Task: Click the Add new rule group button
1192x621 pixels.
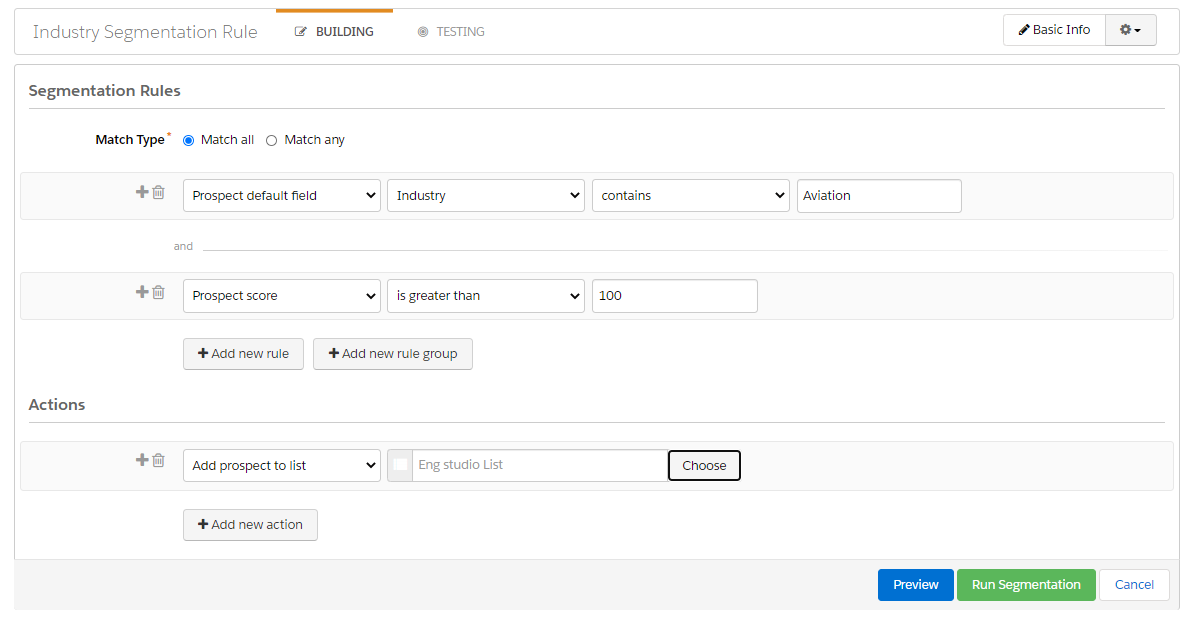Action: (392, 353)
